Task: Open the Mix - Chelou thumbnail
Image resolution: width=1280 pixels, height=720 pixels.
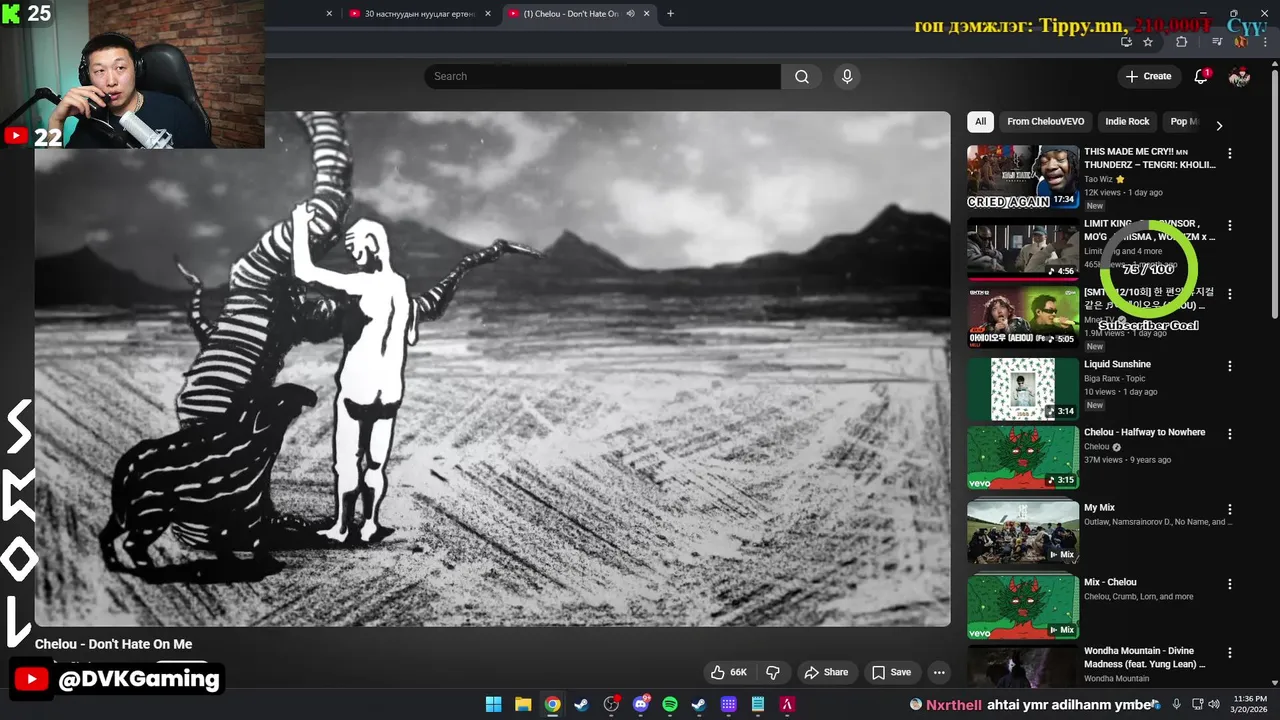Action: click(1023, 607)
